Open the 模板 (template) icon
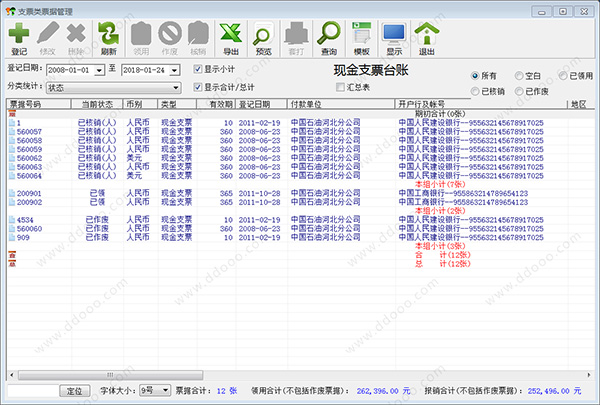 pos(362,33)
